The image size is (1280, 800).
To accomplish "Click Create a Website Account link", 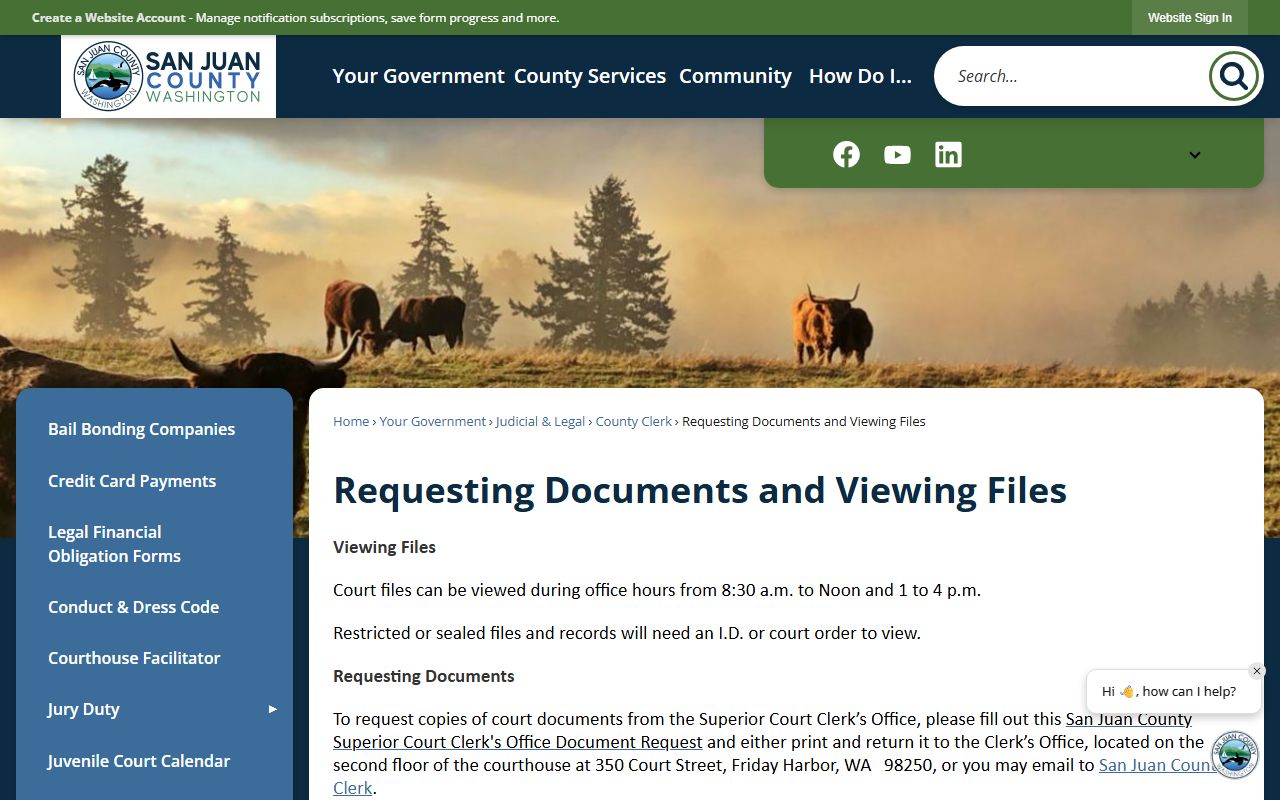I will coord(109,18).
